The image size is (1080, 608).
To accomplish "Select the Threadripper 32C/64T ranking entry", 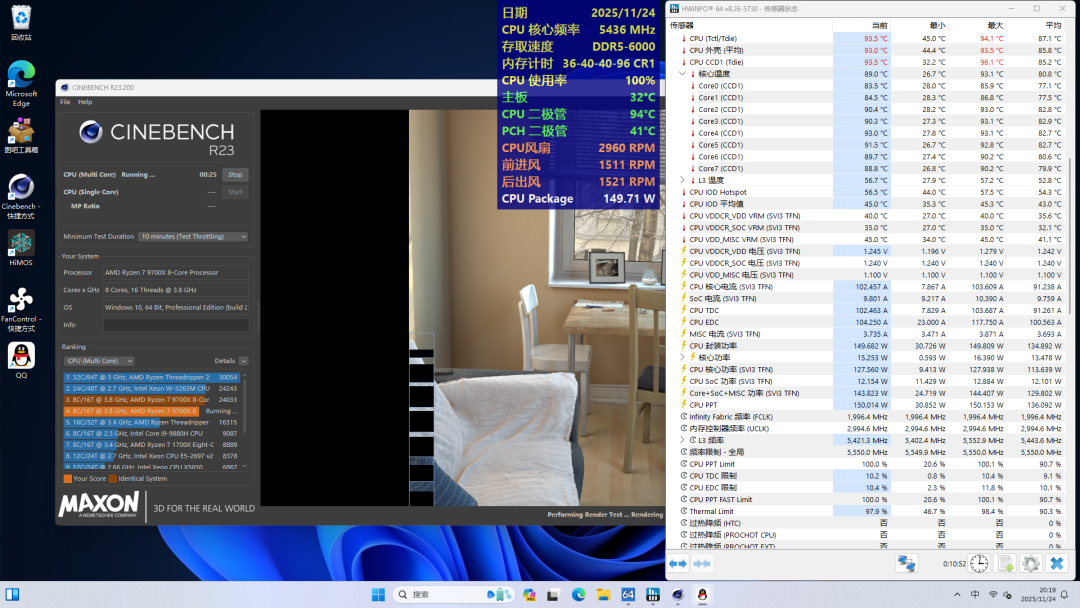I will click(152, 377).
